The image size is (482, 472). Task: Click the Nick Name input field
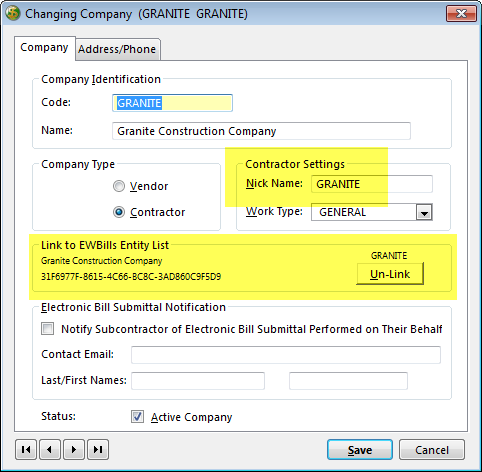pos(372,184)
